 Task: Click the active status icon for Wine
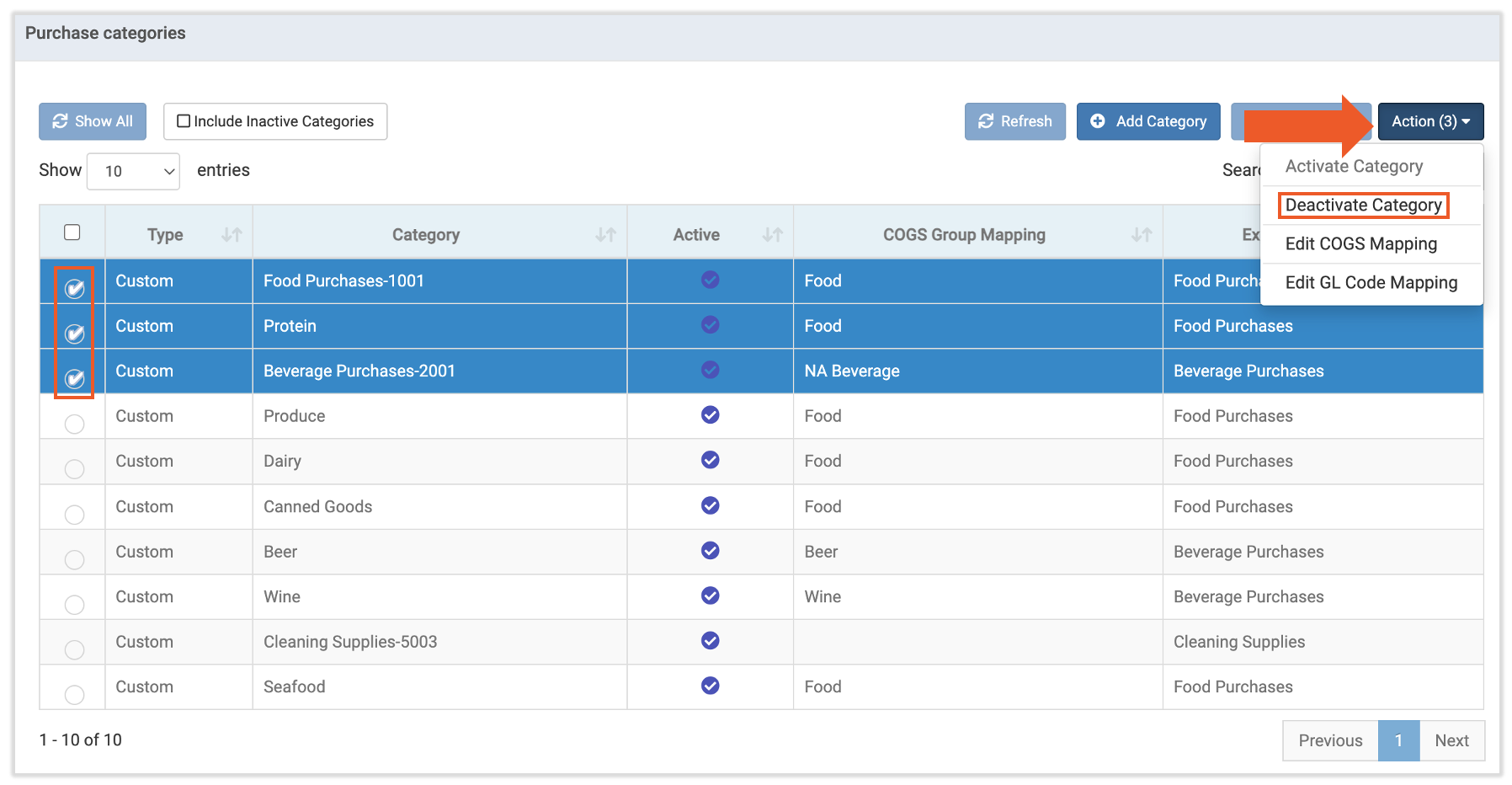[711, 595]
